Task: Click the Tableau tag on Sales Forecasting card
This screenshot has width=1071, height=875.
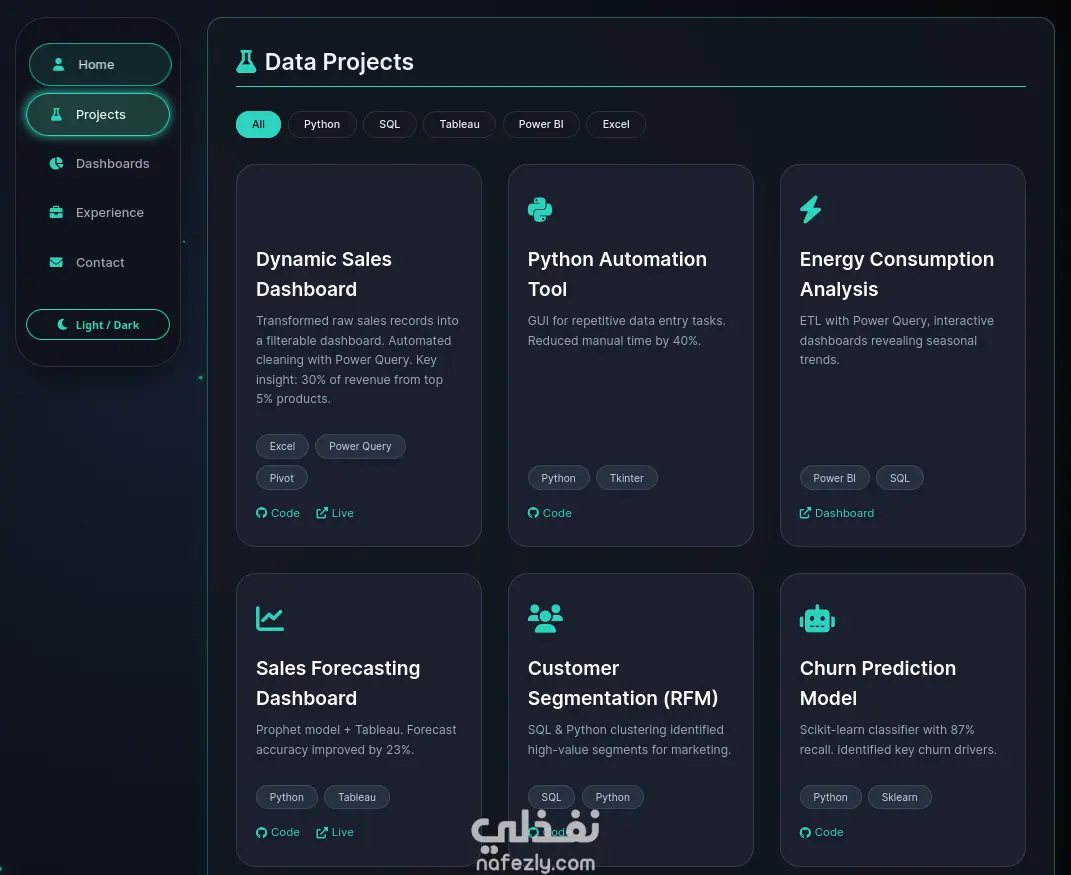Action: click(357, 797)
